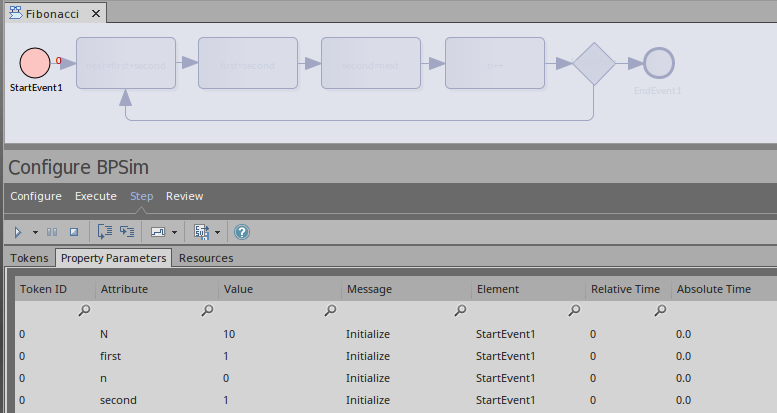
Task: Select the Execute menu tab
Action: [x=96, y=196]
